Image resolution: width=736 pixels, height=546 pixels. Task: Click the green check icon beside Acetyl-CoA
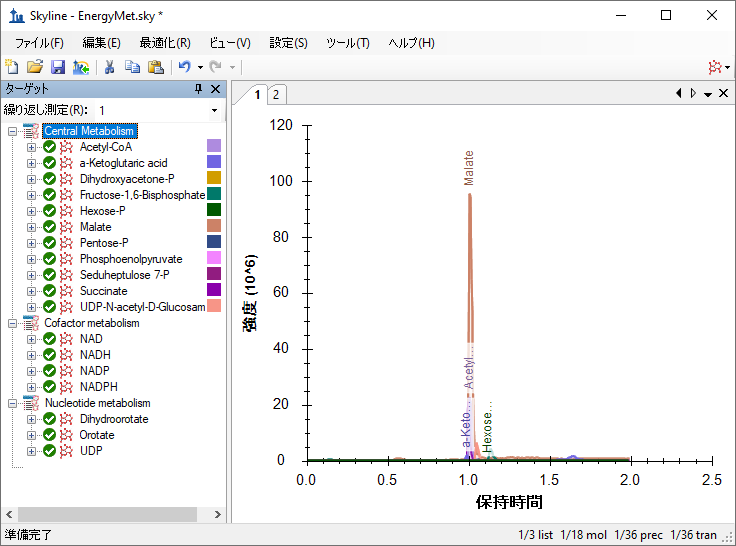pos(49,147)
